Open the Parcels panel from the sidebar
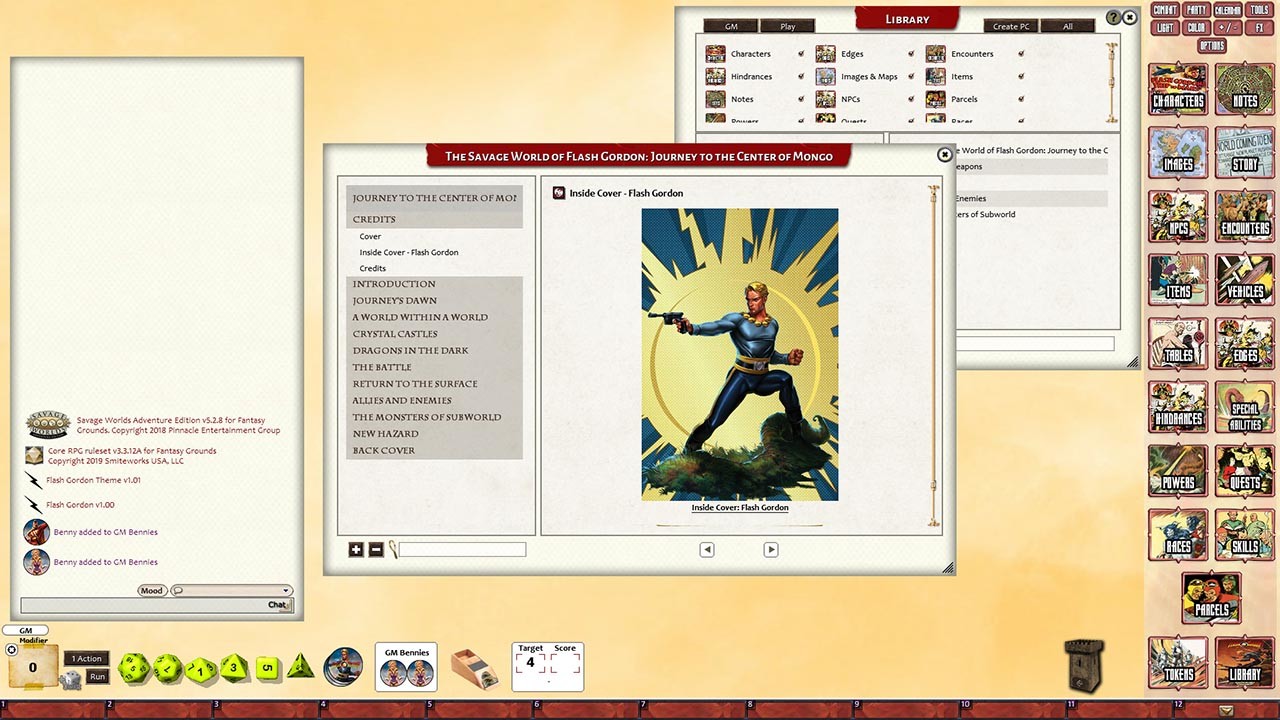Screen dimensions: 1280x720 click(x=1211, y=597)
